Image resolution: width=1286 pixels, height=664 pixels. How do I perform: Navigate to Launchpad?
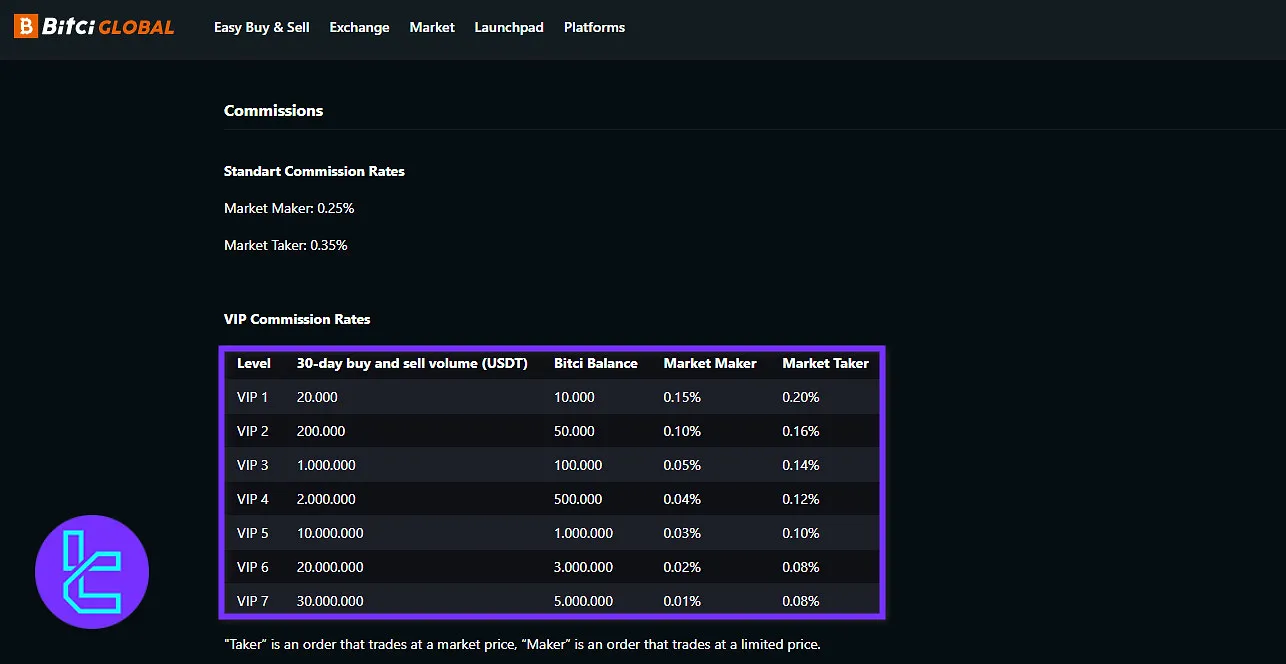tap(509, 27)
